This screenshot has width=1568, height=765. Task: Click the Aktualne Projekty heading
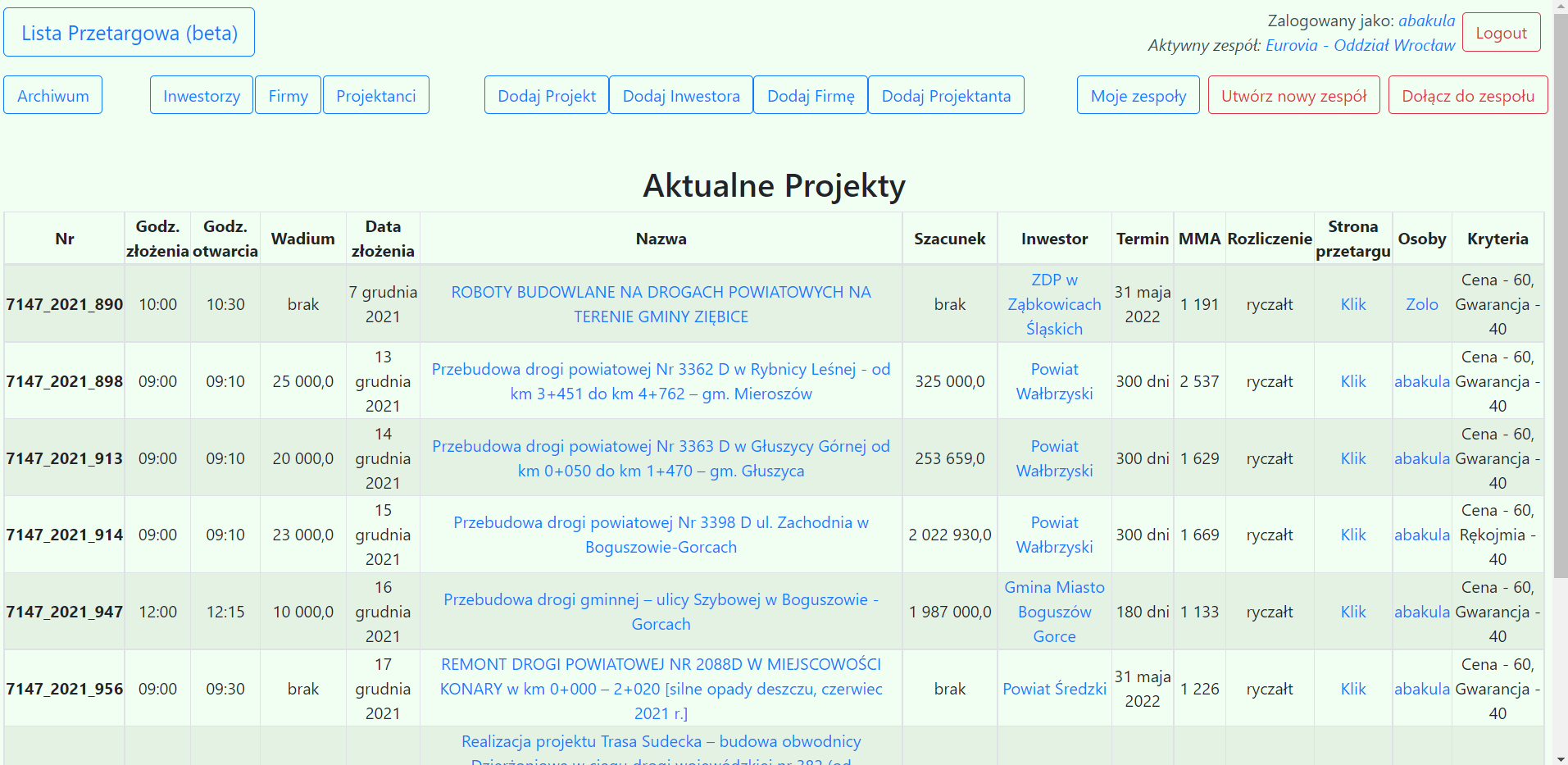point(774,185)
